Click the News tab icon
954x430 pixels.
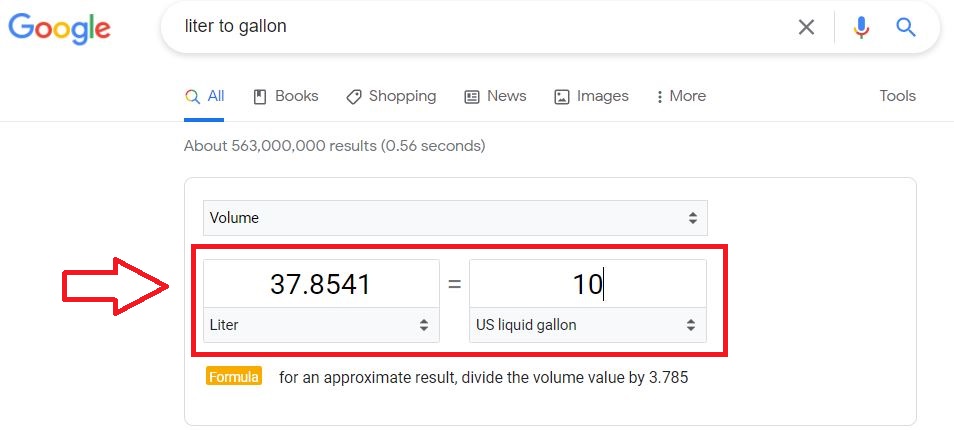coord(472,97)
